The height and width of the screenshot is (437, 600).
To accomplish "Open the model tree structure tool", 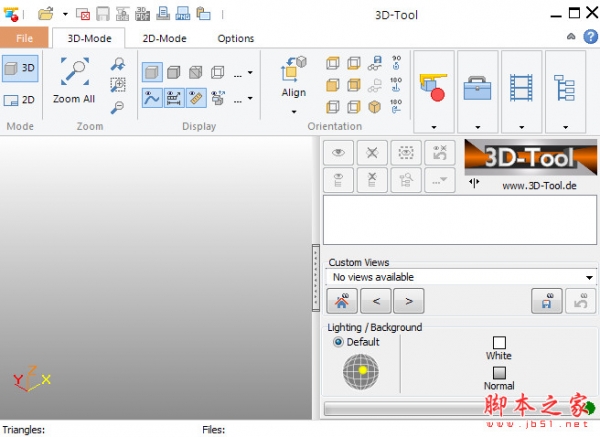I will [x=565, y=87].
